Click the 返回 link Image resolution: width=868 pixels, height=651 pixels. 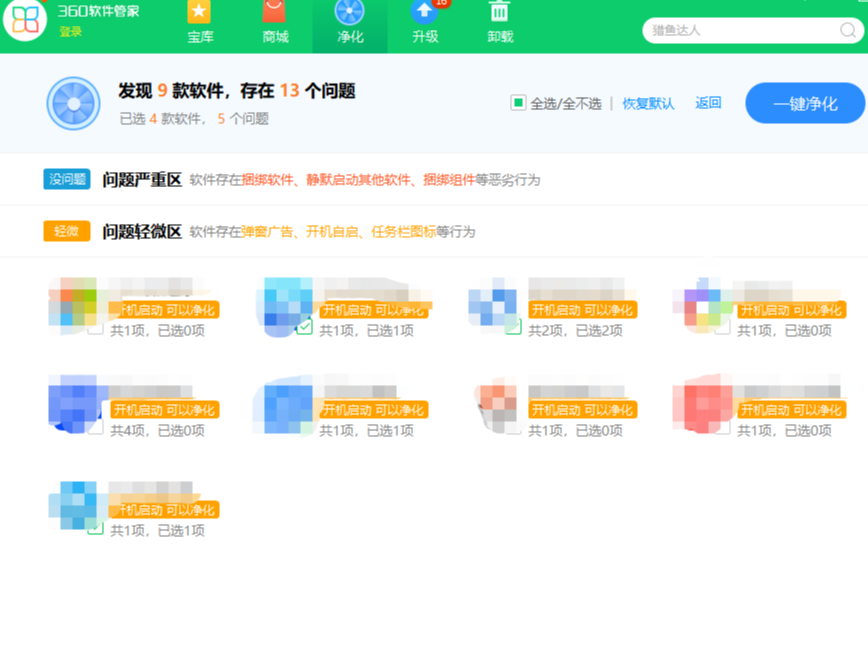[x=708, y=103]
